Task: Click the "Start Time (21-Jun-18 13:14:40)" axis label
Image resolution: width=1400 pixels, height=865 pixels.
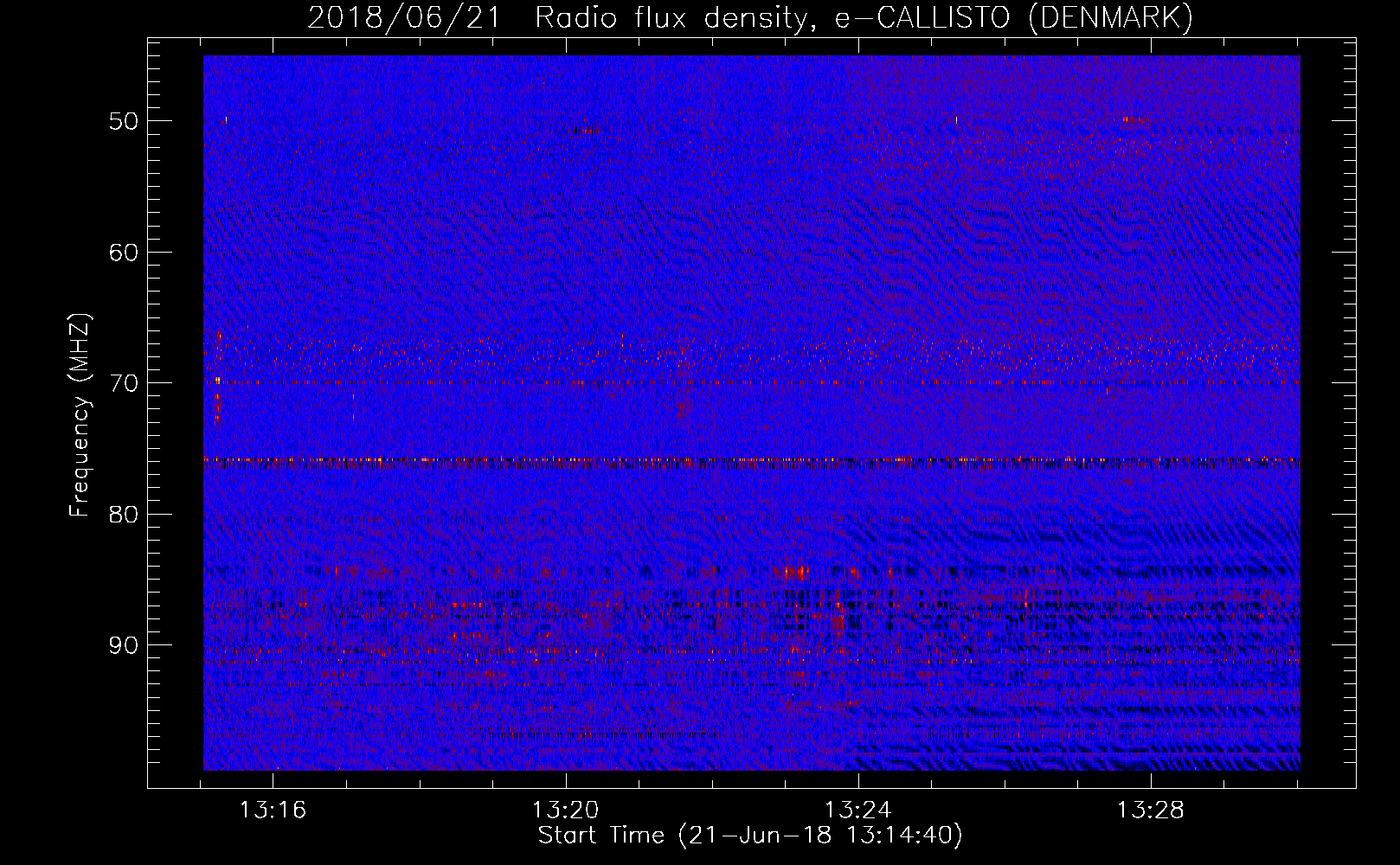Action: [x=750, y=836]
